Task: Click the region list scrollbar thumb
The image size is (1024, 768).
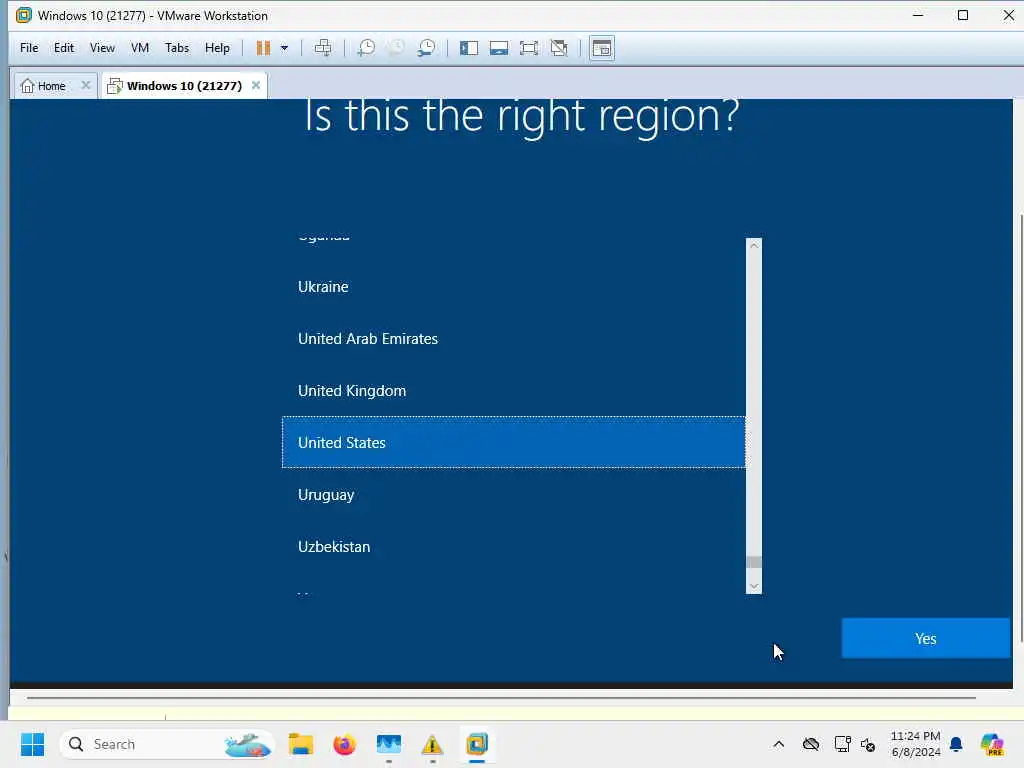Action: 754,562
